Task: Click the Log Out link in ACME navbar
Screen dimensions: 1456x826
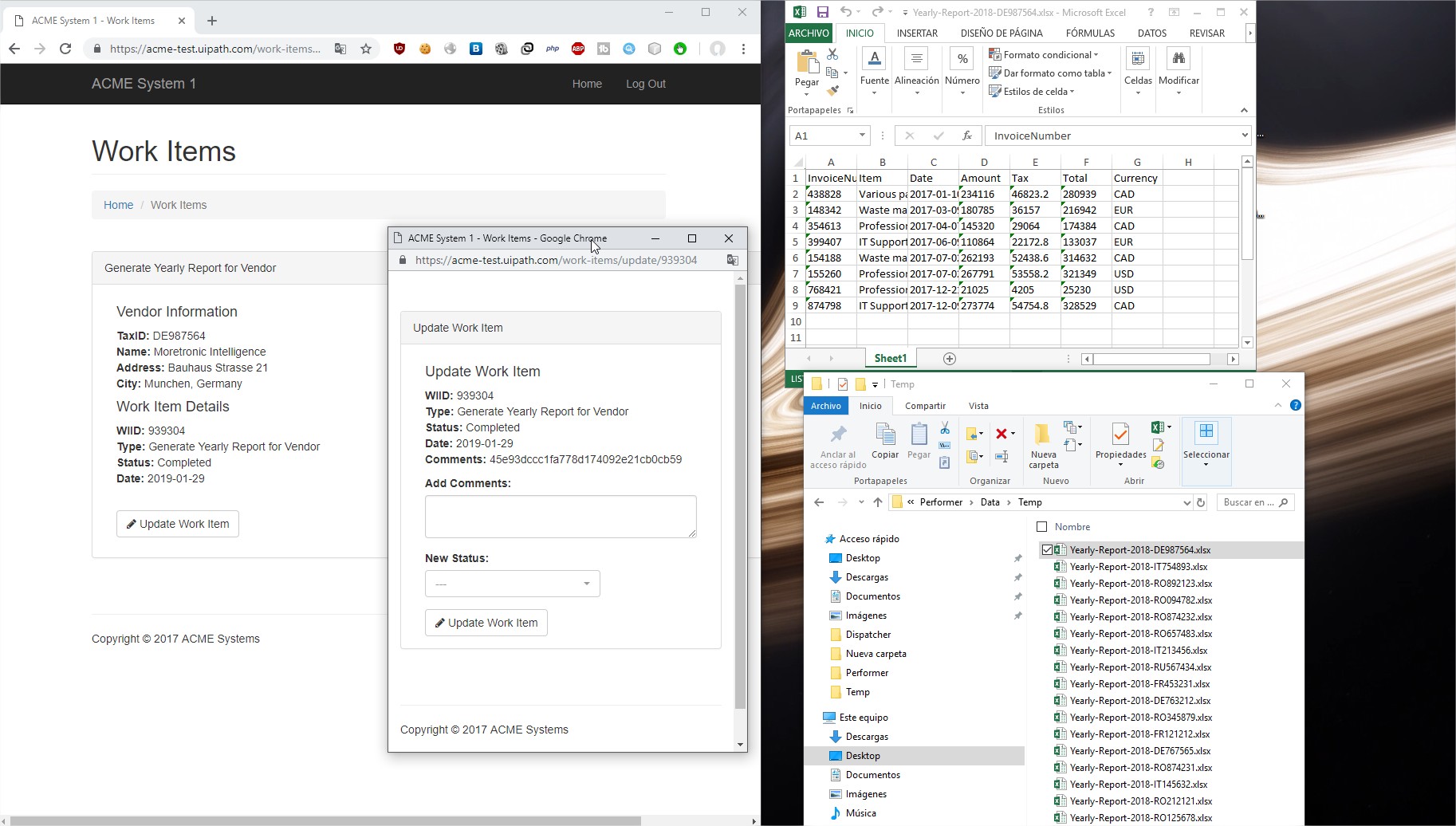Action: coord(646,84)
